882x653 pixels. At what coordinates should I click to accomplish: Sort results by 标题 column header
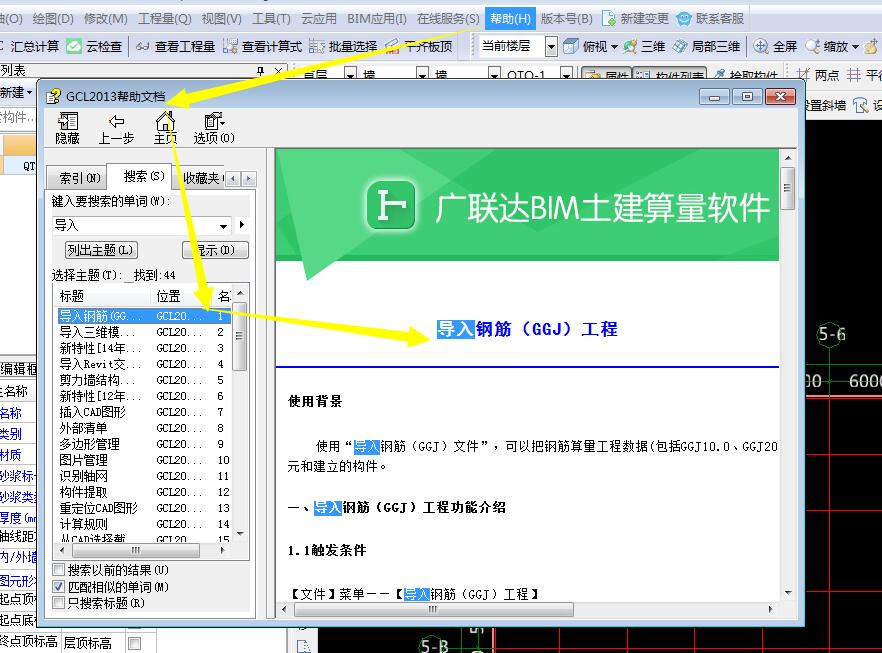tap(102, 296)
